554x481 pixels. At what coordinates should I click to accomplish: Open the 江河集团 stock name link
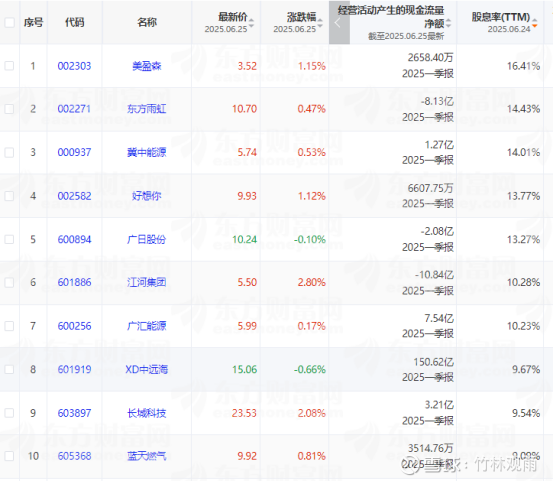(x=147, y=282)
